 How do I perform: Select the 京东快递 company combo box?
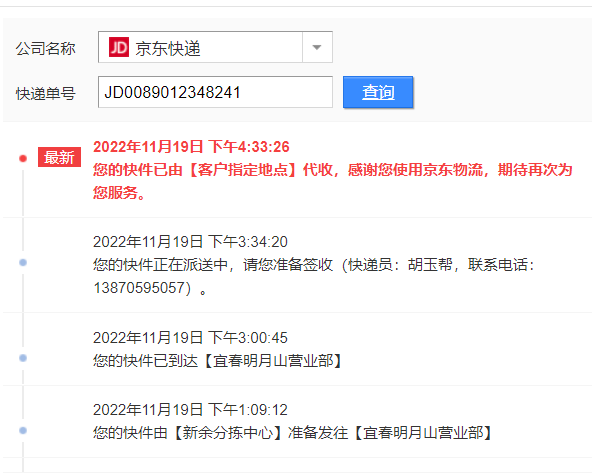215,47
